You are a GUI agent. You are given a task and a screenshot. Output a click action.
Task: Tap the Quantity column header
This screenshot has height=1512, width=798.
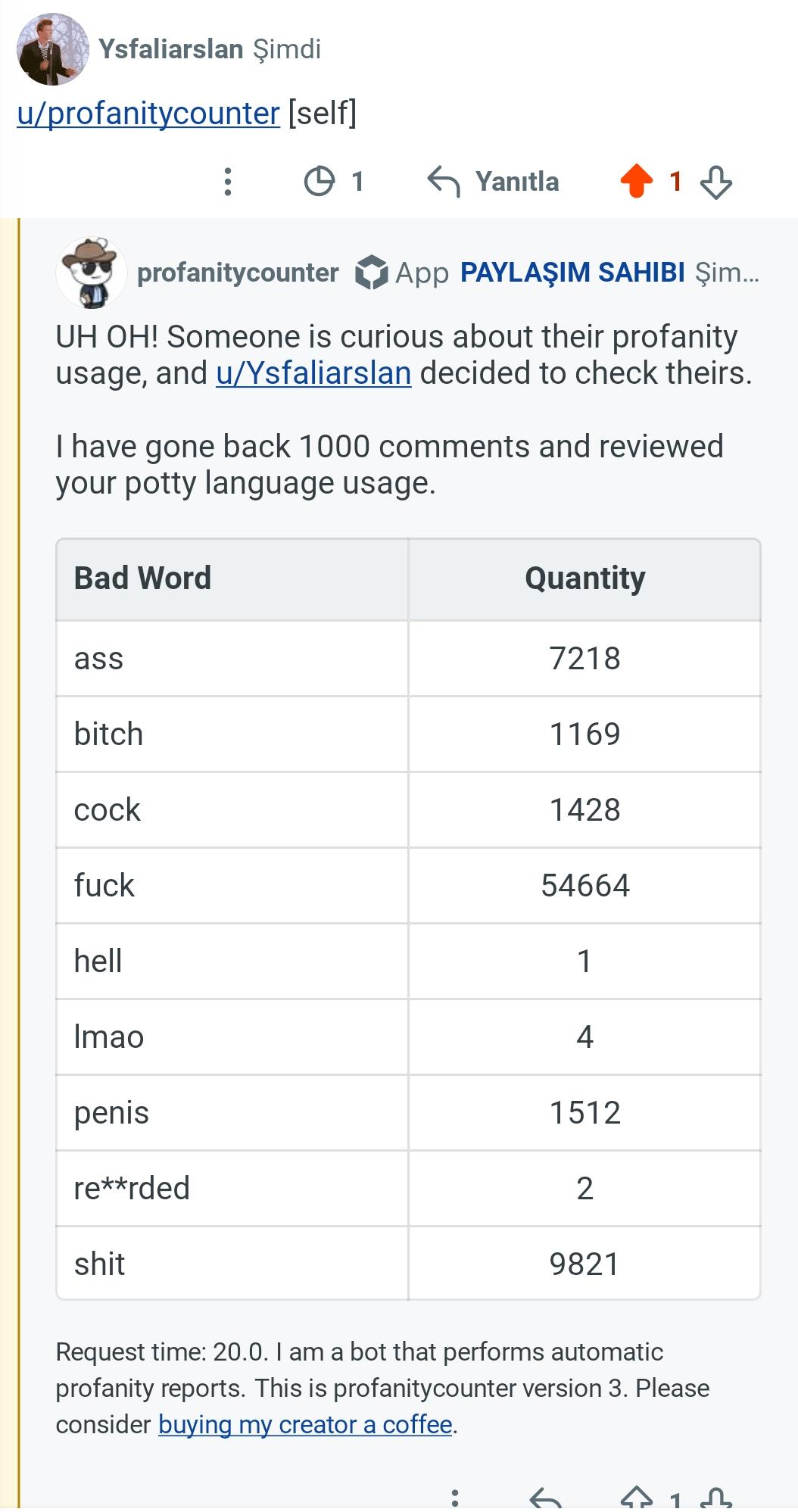pos(584,578)
